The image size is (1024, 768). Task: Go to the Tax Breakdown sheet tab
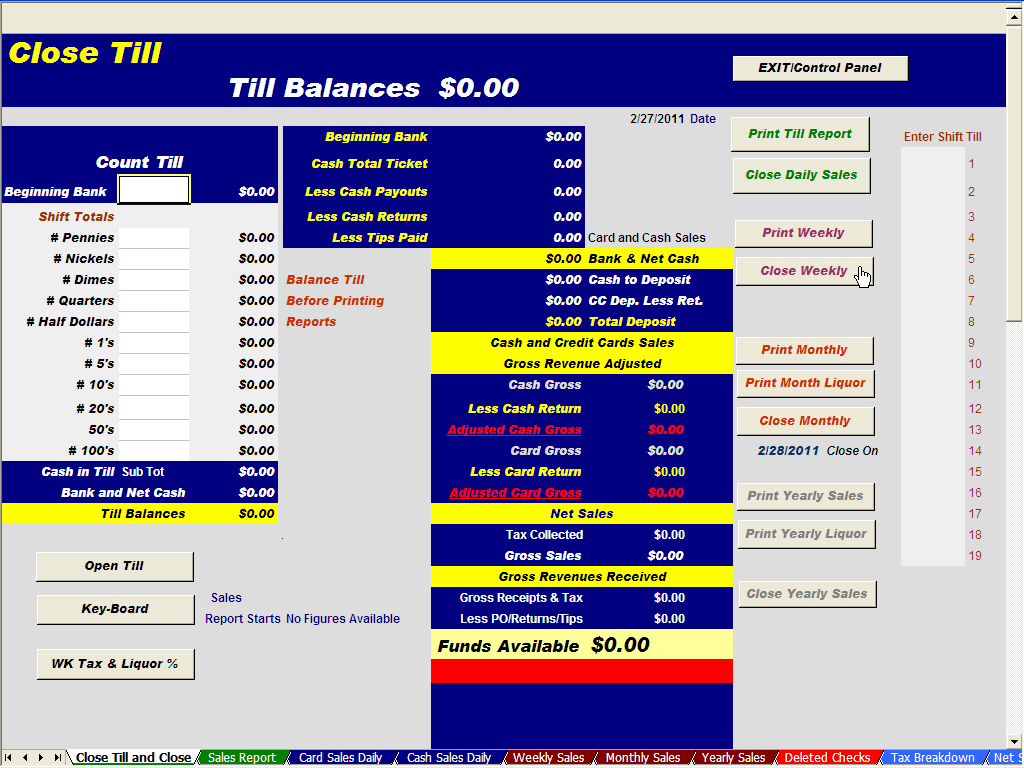[932, 758]
